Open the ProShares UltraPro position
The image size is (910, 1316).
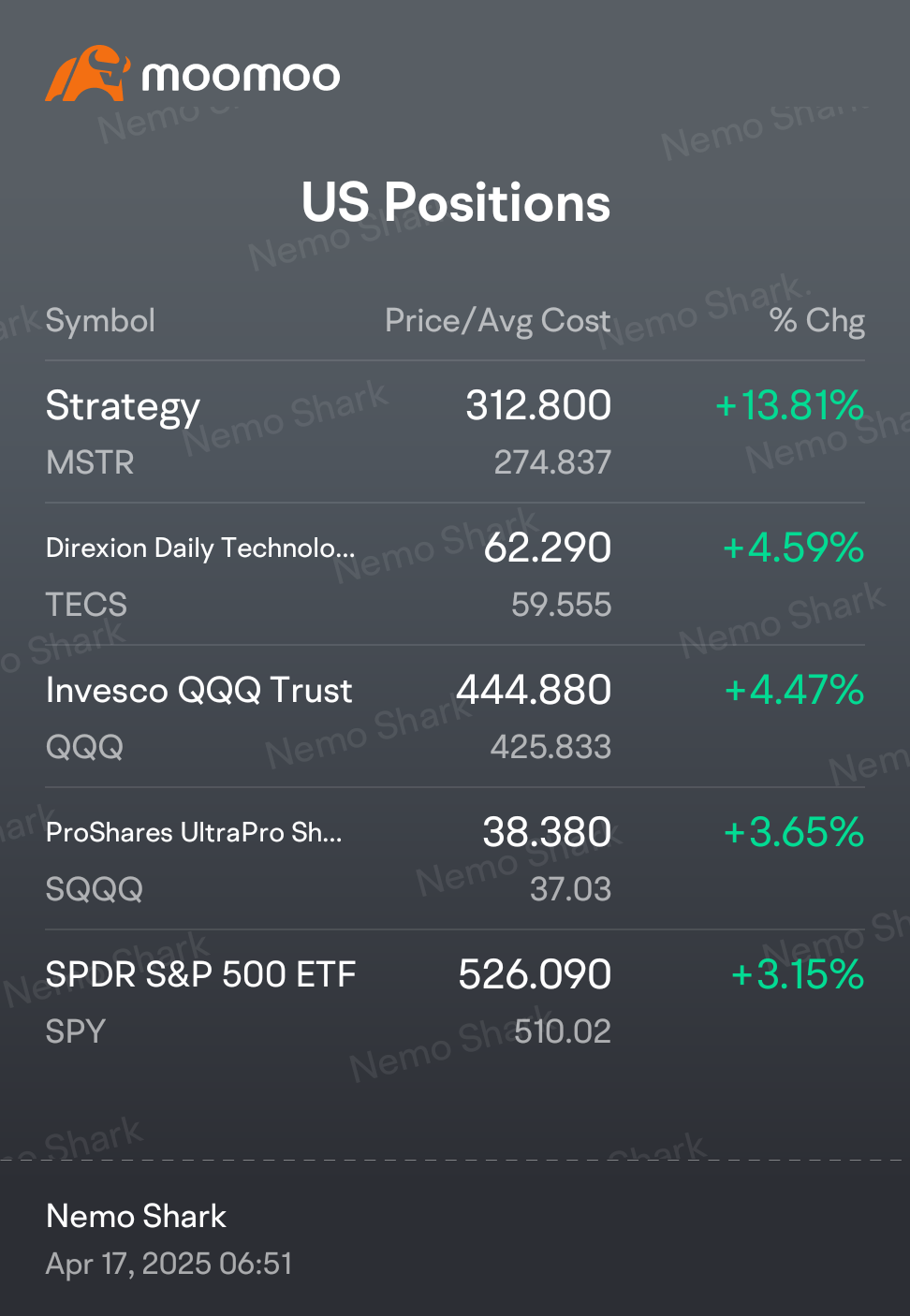[x=194, y=833]
